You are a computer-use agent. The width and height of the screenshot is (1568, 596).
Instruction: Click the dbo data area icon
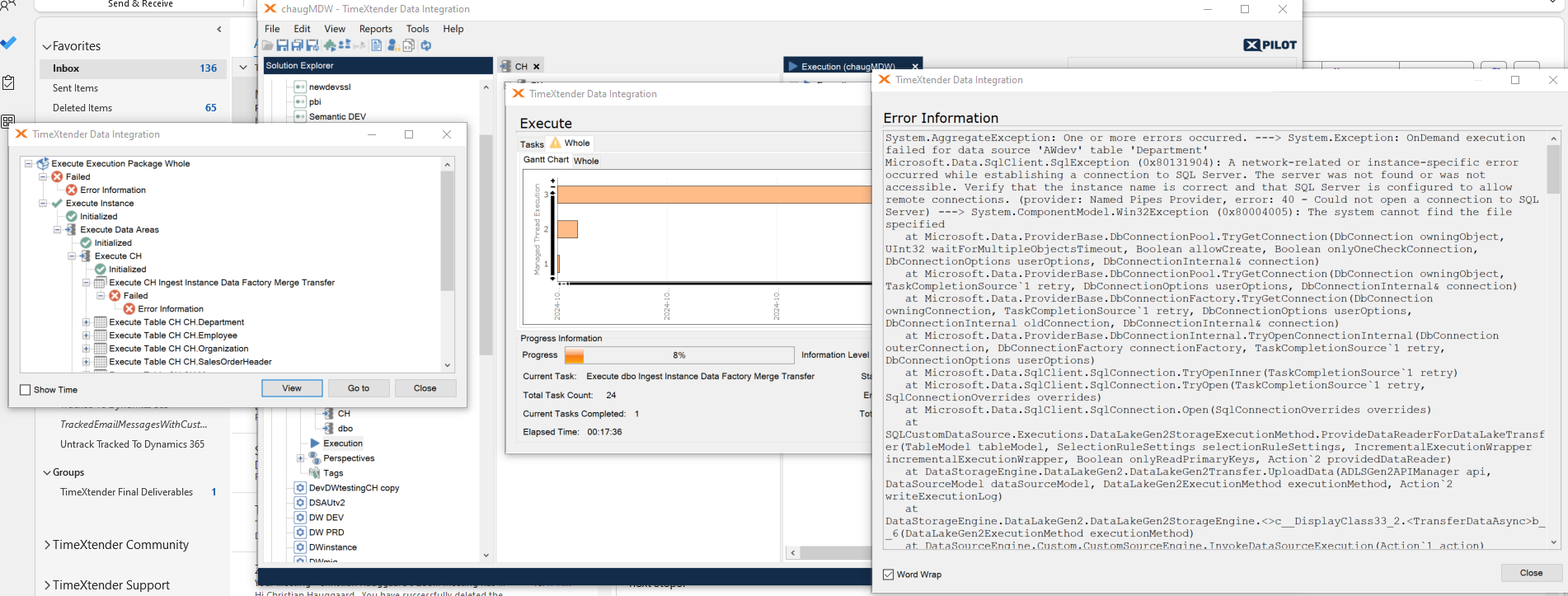pyautogui.click(x=329, y=428)
